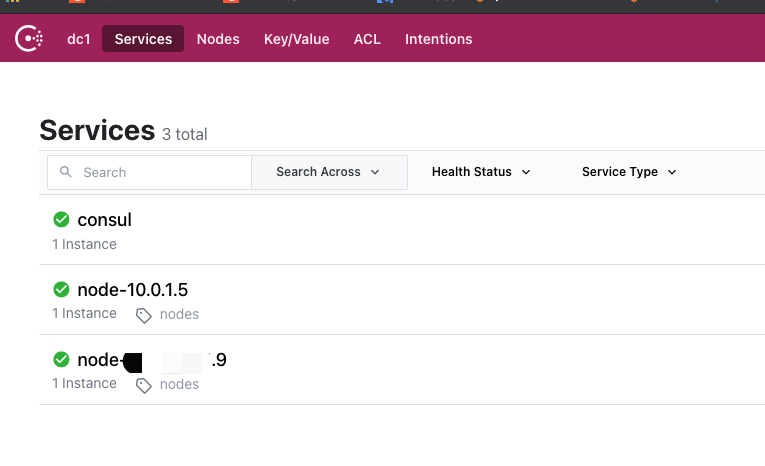This screenshot has height=466, width=765.
Task: Open the Service Type filter dropdown
Action: pyautogui.click(x=629, y=172)
